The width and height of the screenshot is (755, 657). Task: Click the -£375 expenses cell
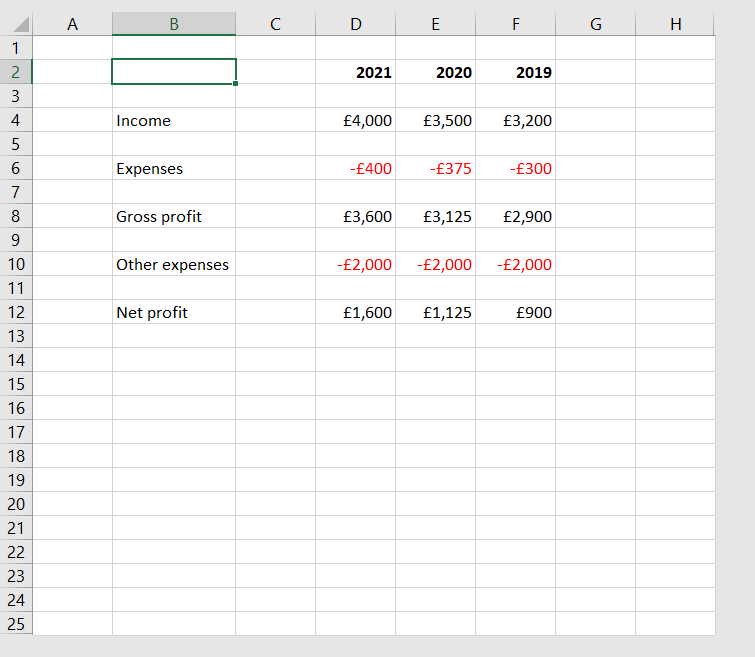[436, 168]
